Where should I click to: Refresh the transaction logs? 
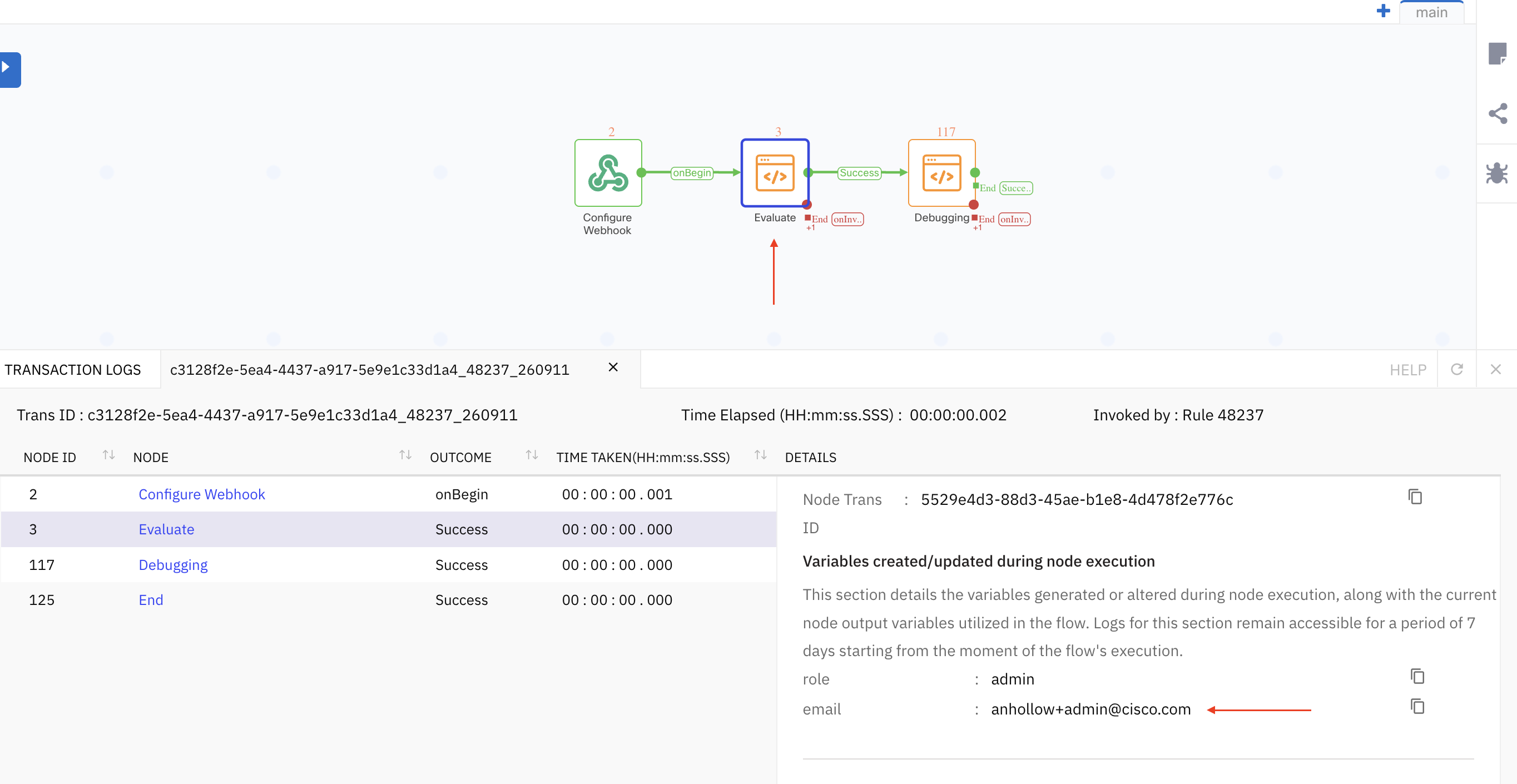click(x=1457, y=369)
